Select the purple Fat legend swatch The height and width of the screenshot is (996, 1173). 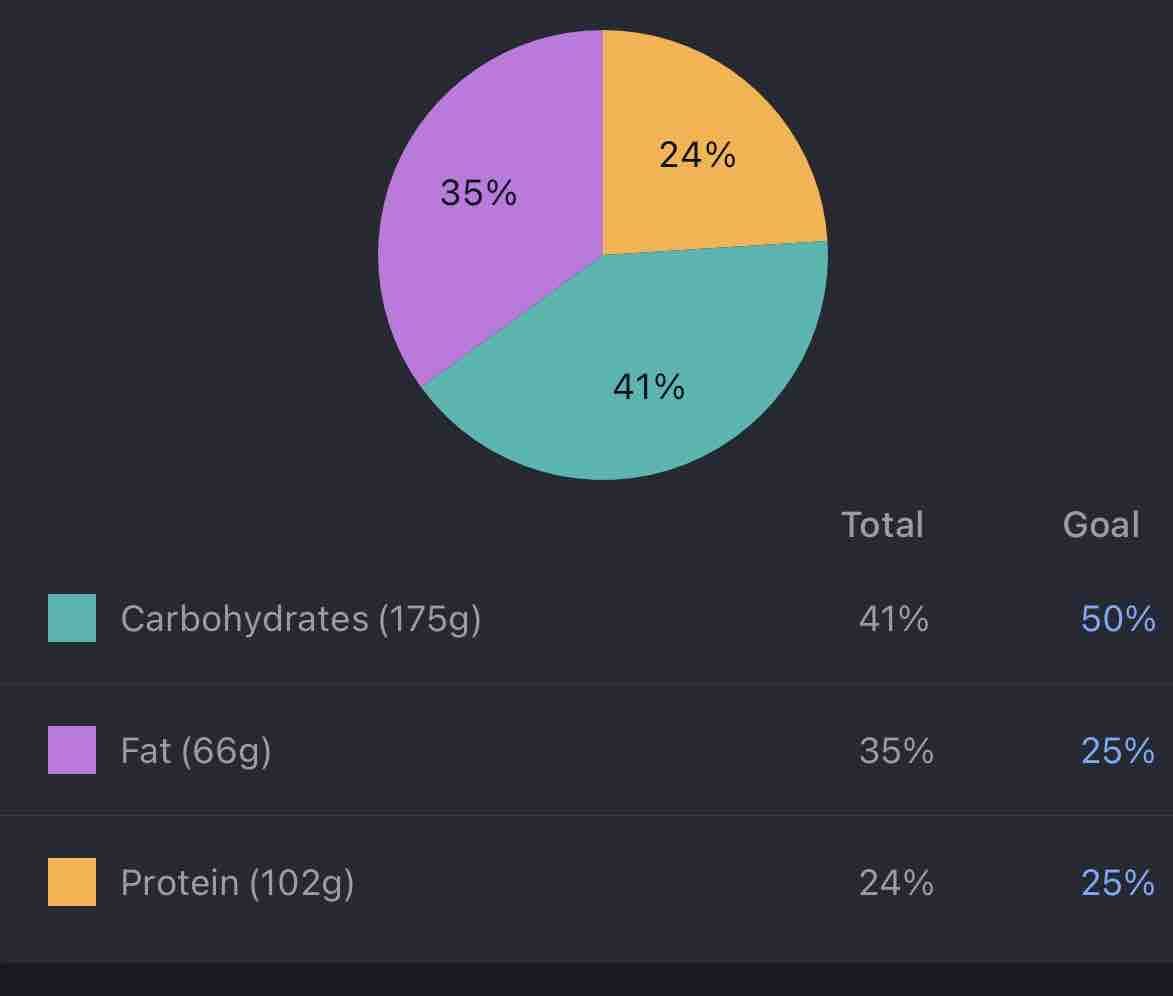coord(72,750)
